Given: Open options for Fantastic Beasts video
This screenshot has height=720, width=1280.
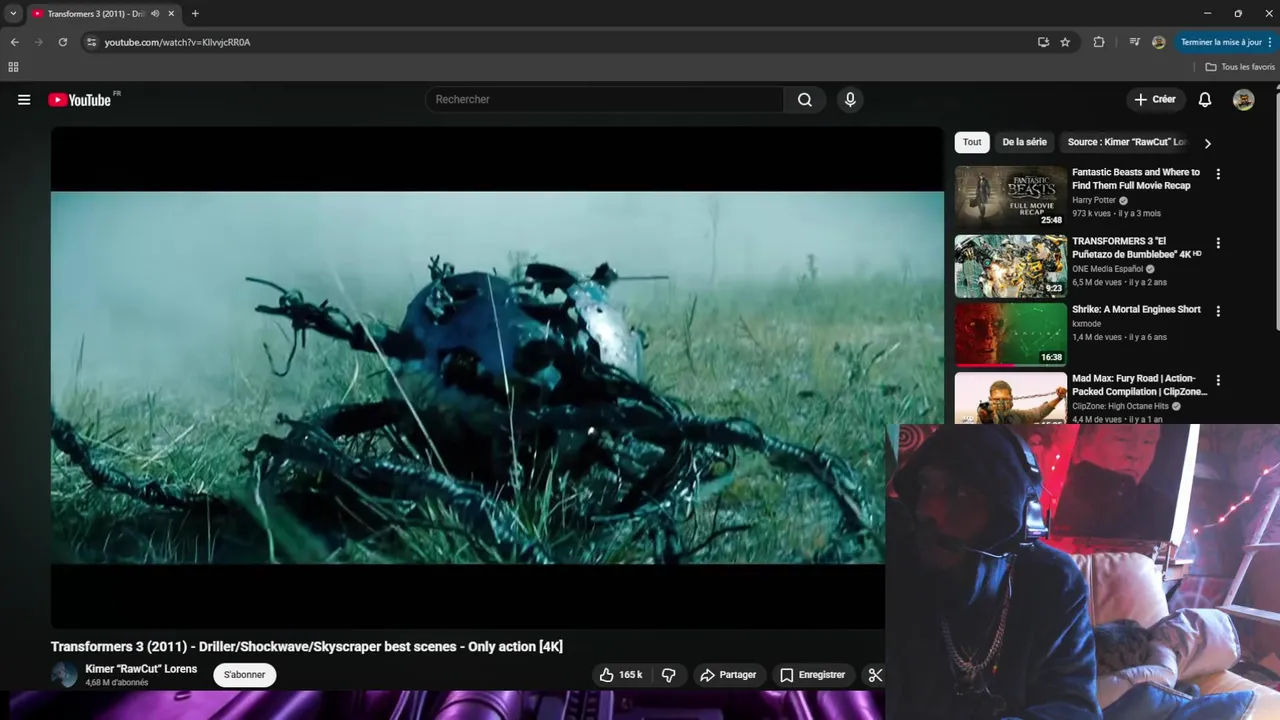Looking at the screenshot, I should (x=1218, y=174).
